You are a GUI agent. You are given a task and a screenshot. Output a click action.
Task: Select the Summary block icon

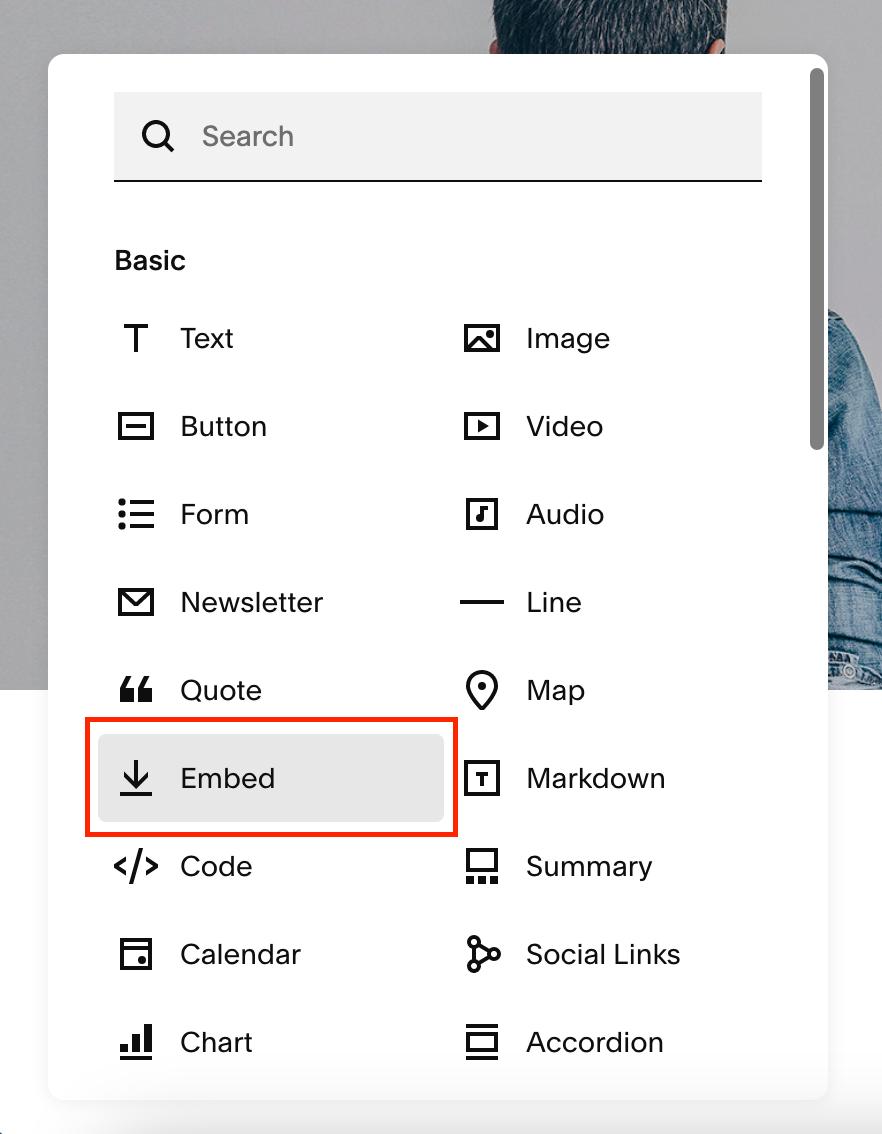(x=481, y=866)
